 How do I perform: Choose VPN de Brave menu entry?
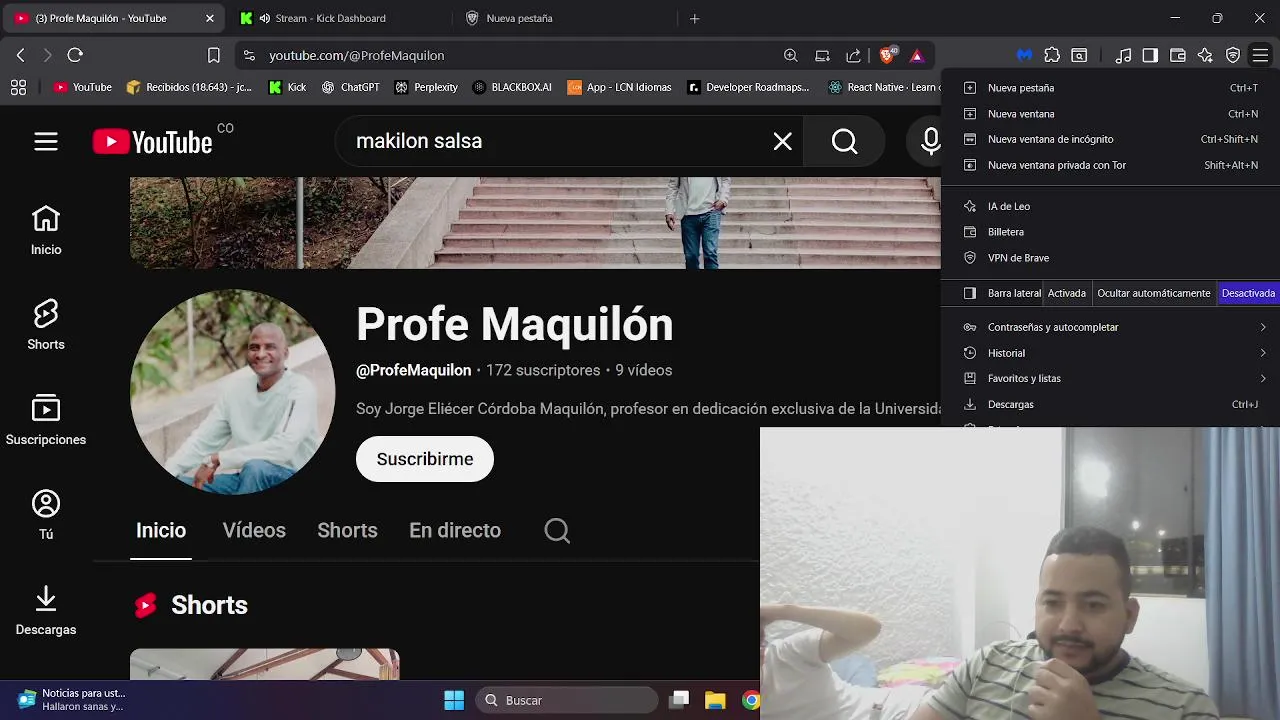[1110, 258]
